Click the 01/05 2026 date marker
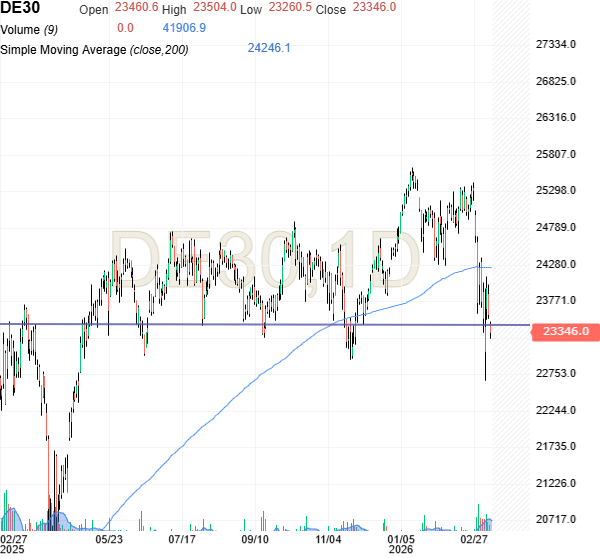Image resolution: width=600 pixels, height=558 pixels. coord(402,543)
